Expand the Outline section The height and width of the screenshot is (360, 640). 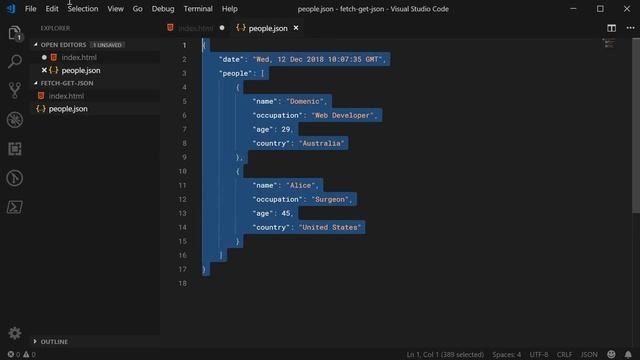coord(35,341)
